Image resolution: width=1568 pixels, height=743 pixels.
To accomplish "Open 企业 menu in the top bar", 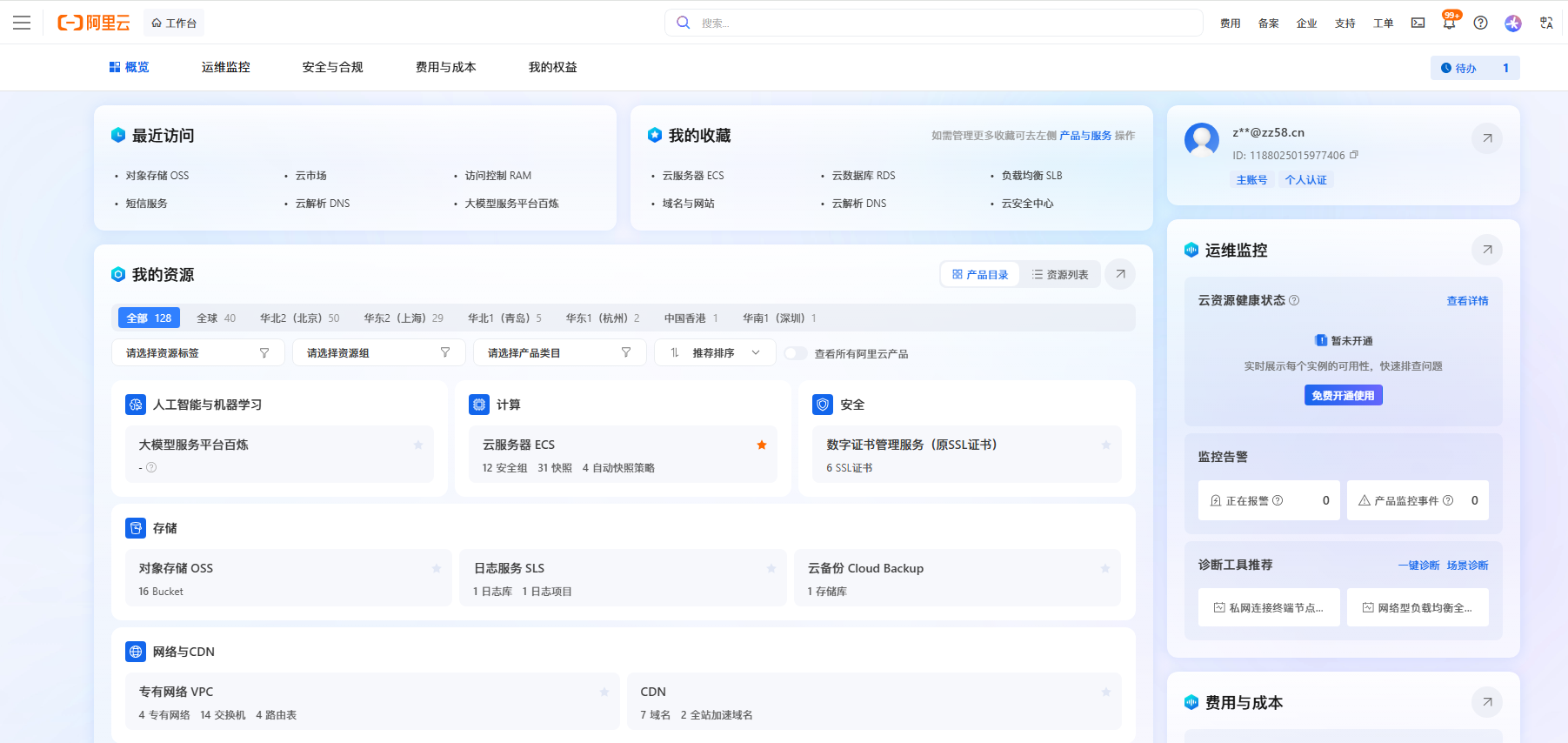I will point(1307,23).
